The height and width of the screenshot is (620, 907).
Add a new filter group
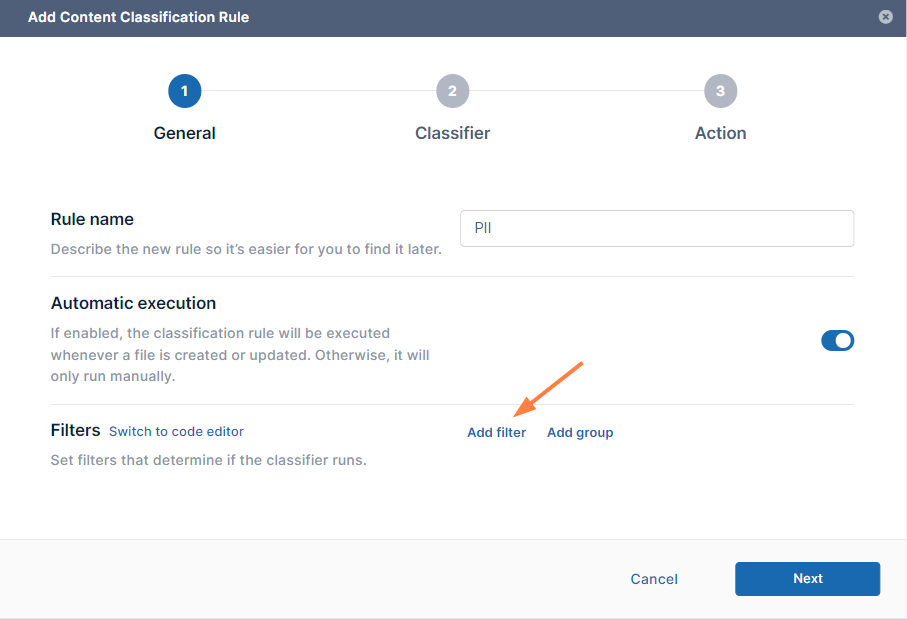pyautogui.click(x=580, y=433)
